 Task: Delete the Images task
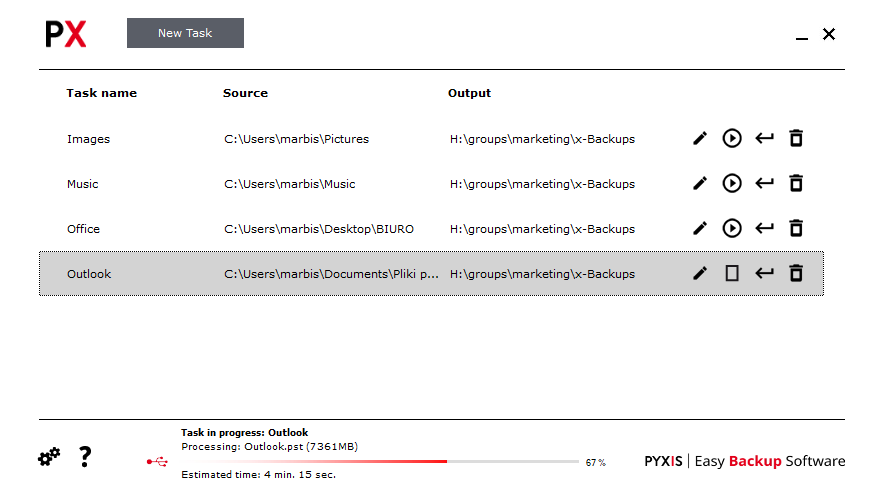796,138
